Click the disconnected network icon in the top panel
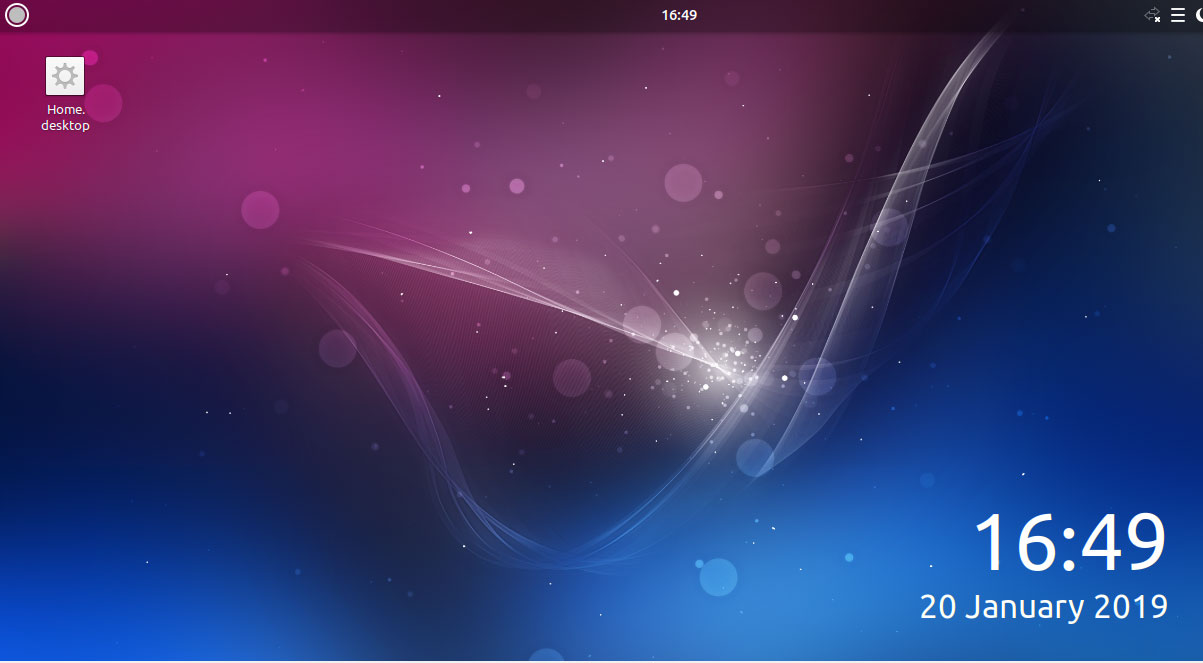Image resolution: width=1203 pixels, height=663 pixels. click(x=1152, y=14)
